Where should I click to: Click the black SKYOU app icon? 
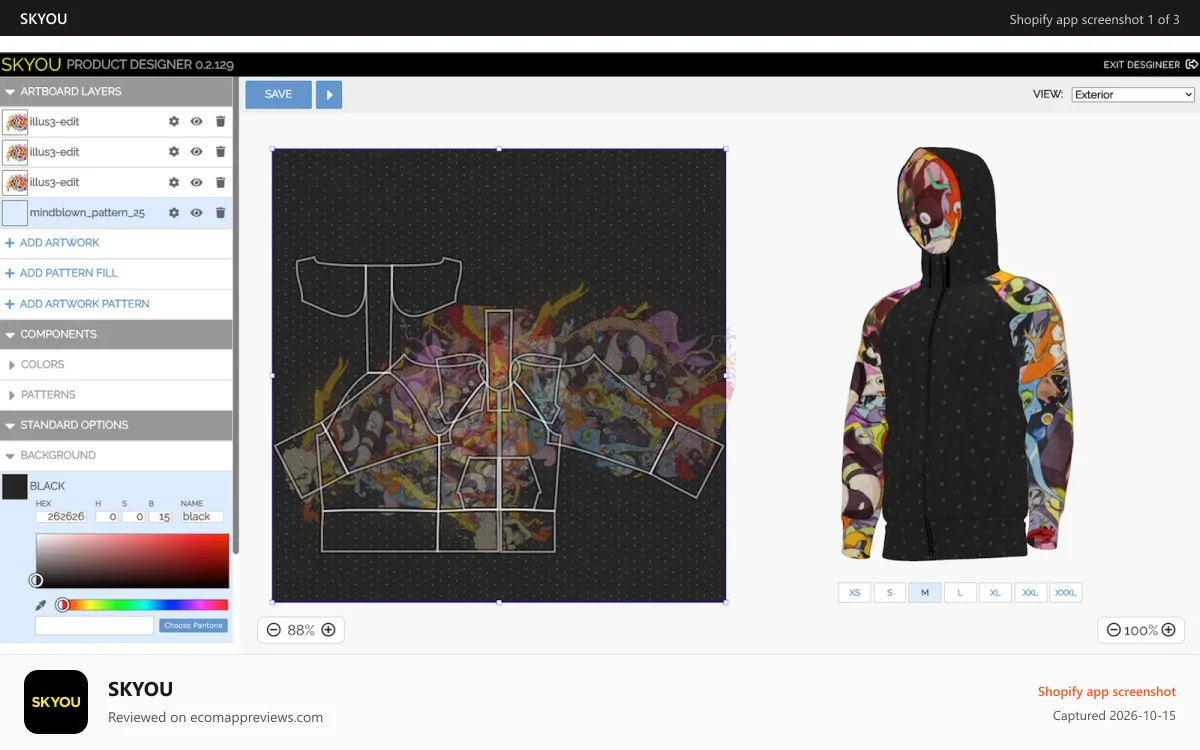coord(56,702)
